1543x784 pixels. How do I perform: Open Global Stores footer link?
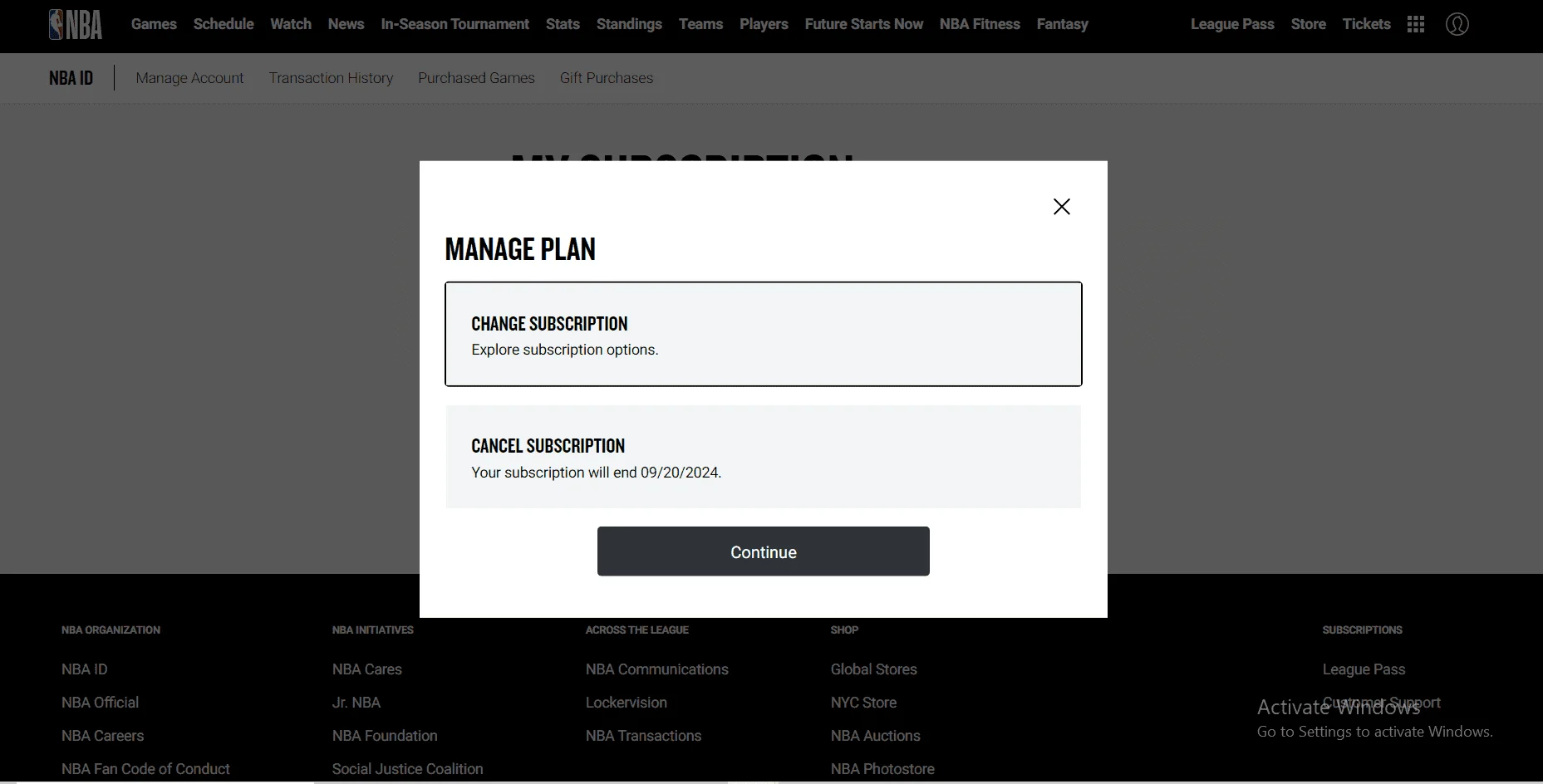coord(874,669)
